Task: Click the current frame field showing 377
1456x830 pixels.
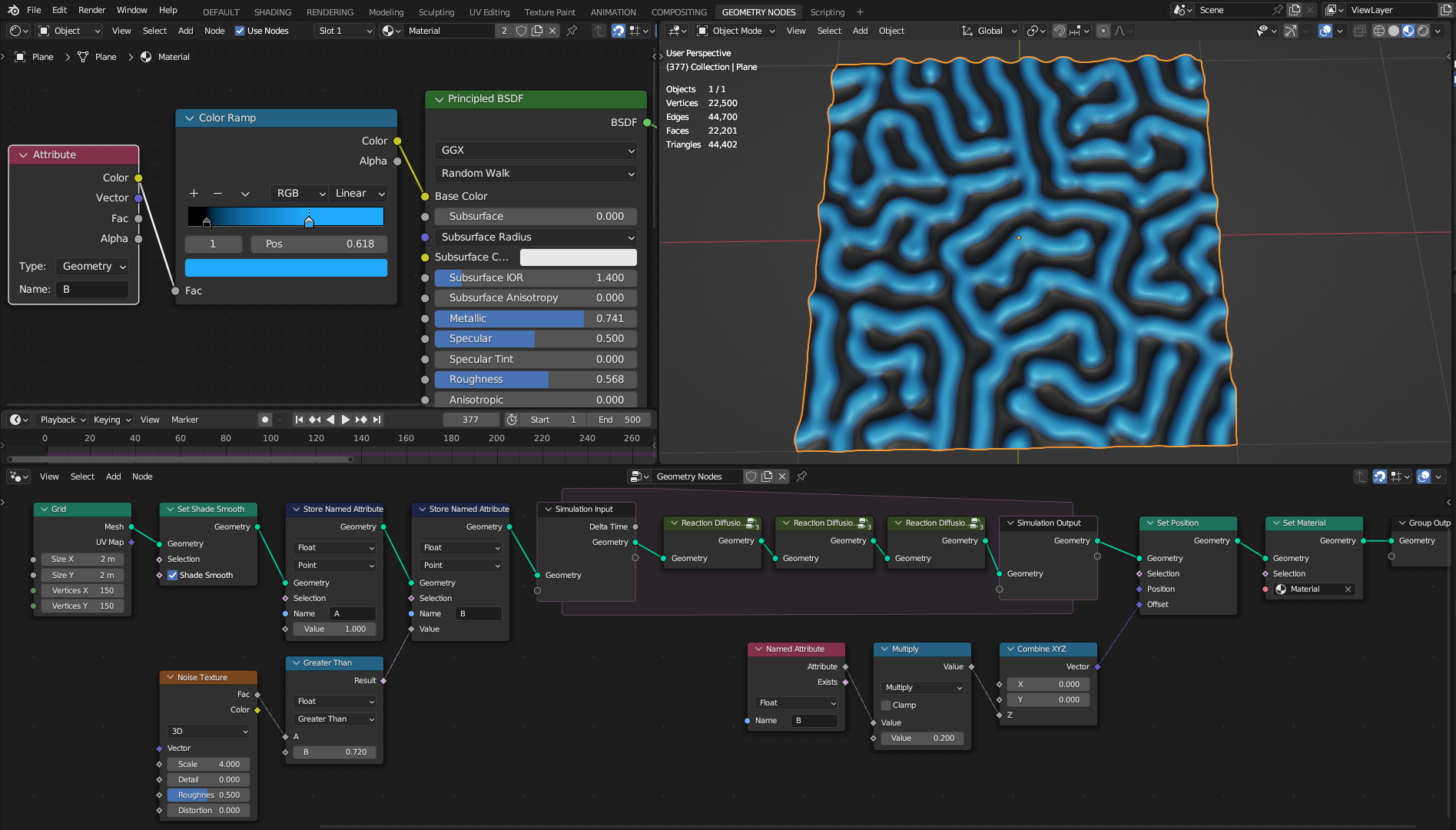Action: pyautogui.click(x=471, y=420)
